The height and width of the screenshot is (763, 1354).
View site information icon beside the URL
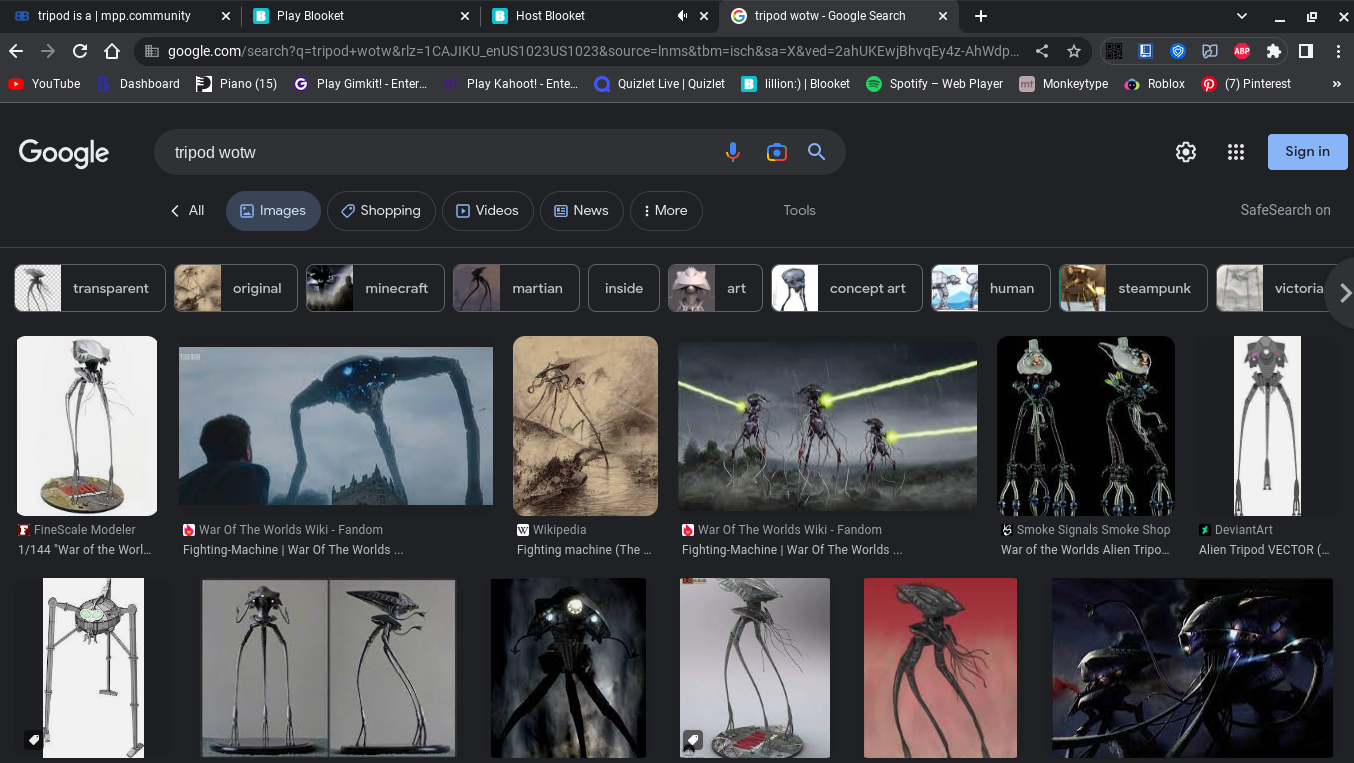[x=151, y=51]
